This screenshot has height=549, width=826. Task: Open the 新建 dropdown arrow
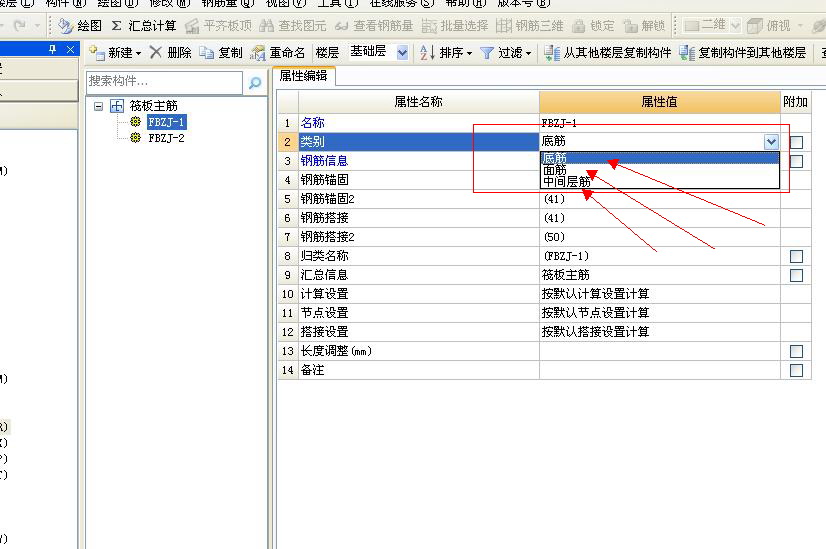coord(139,54)
